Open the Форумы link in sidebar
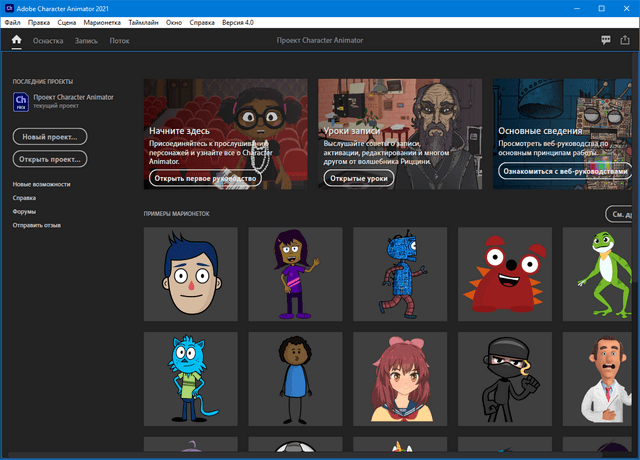Screen dimensions: 640x460 coord(24,212)
